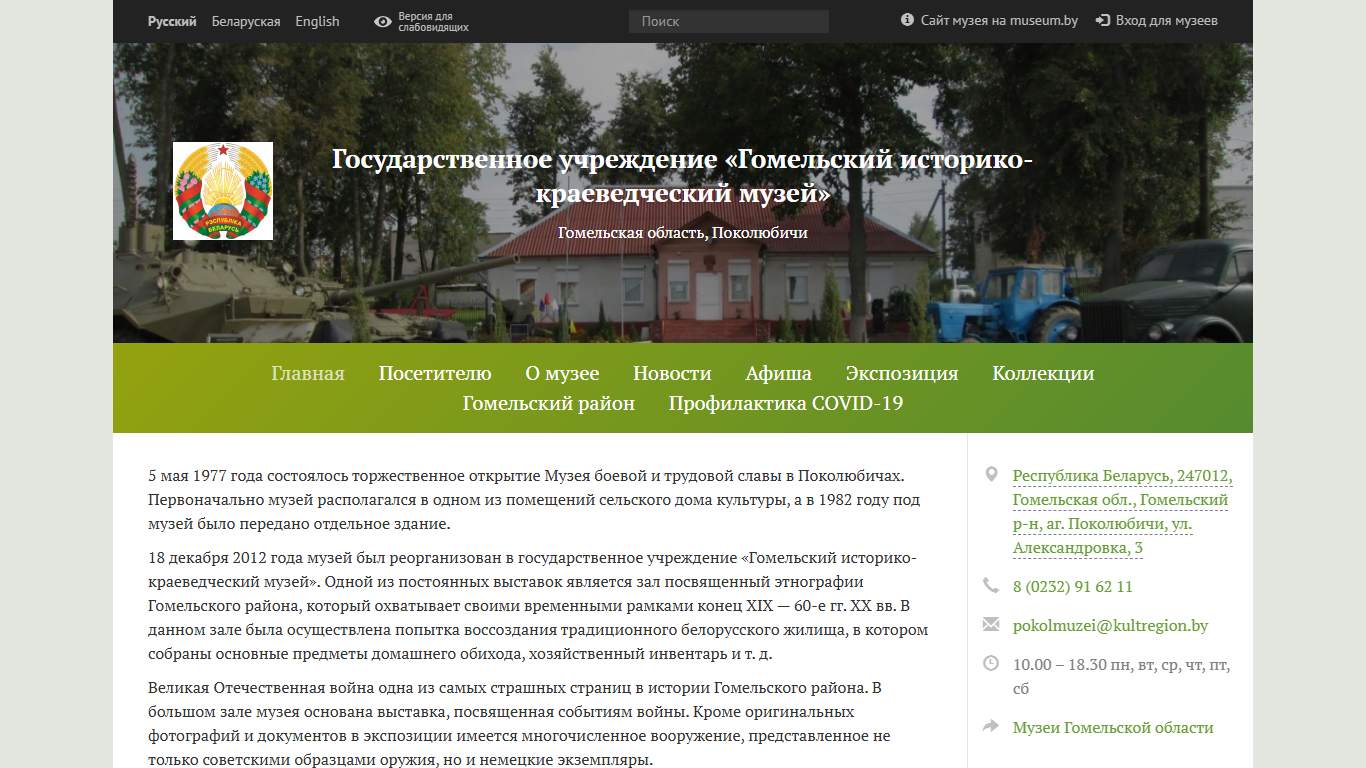
Task: Open the Афиша menu item
Action: [x=778, y=373]
